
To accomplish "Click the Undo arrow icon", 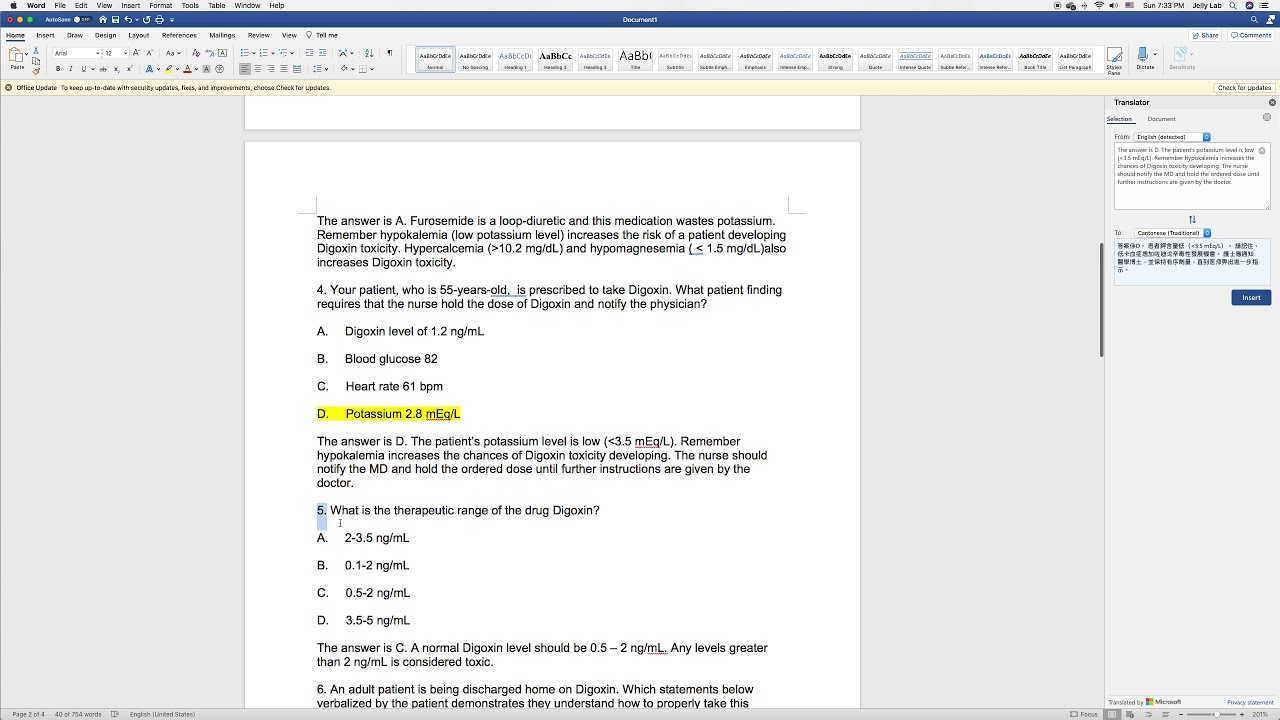I will point(128,19).
